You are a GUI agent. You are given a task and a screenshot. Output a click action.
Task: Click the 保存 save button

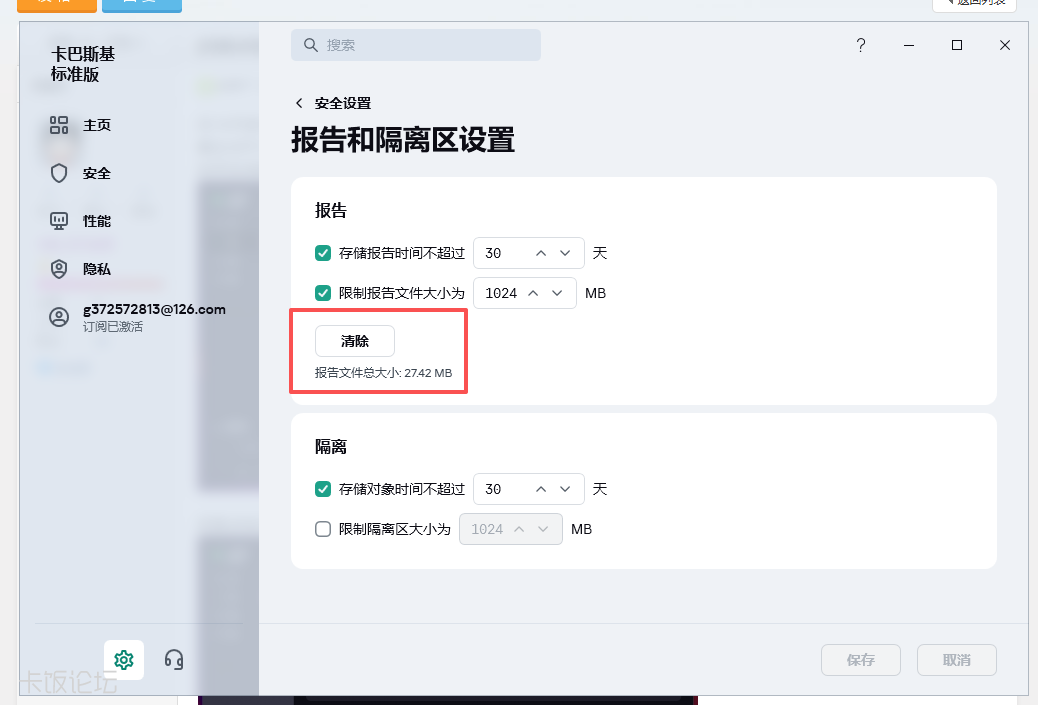861,660
